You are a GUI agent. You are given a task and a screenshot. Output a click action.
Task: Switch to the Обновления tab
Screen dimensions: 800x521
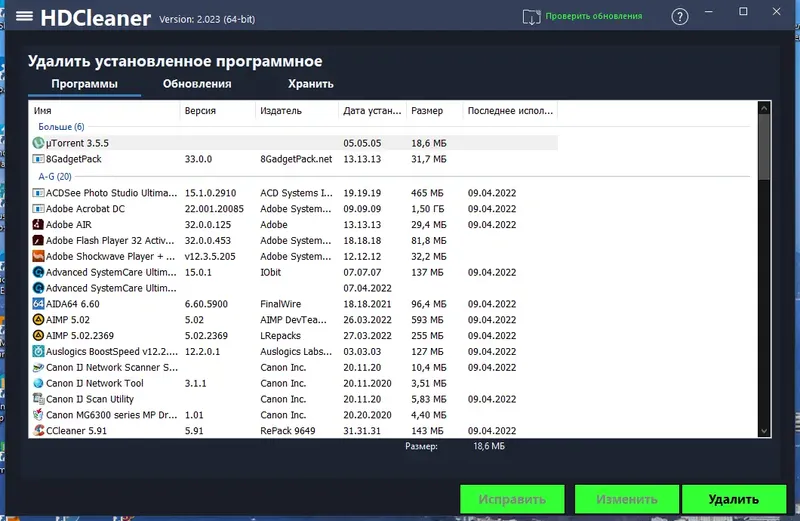point(197,84)
